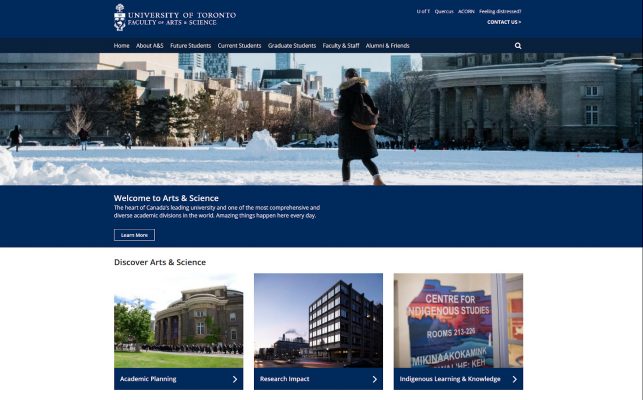Open the Feeling distressed? link
This screenshot has height=400, width=643.
coord(500,11)
